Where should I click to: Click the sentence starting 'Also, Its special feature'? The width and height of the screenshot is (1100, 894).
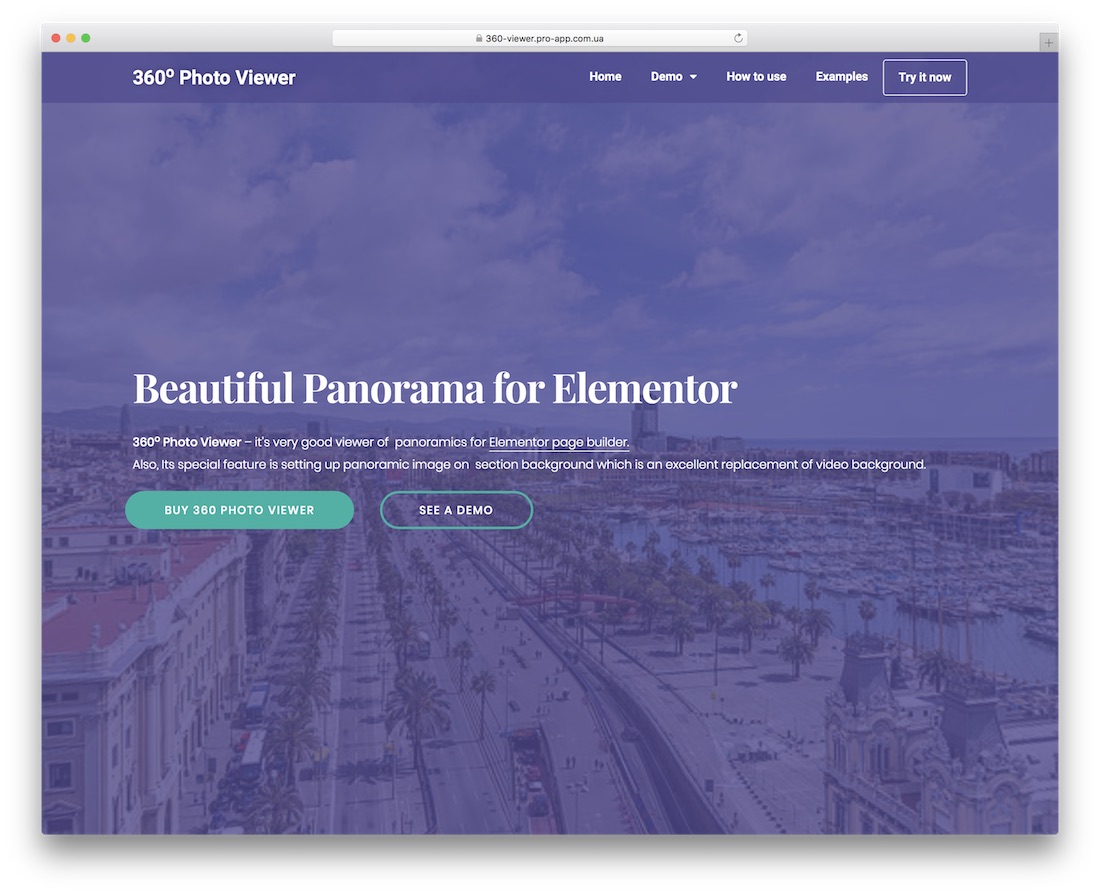(x=529, y=465)
